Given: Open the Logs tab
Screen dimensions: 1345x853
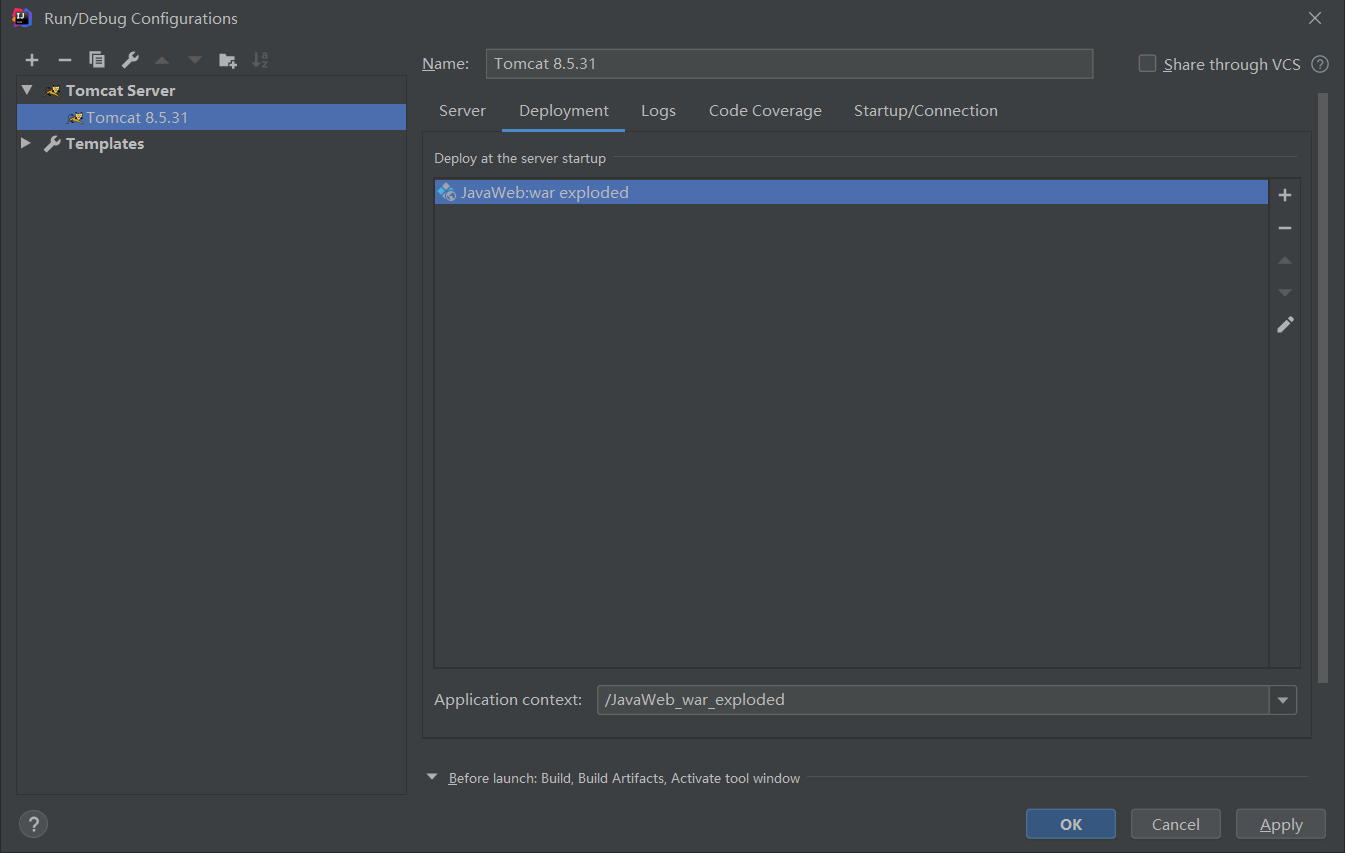Looking at the screenshot, I should point(658,111).
